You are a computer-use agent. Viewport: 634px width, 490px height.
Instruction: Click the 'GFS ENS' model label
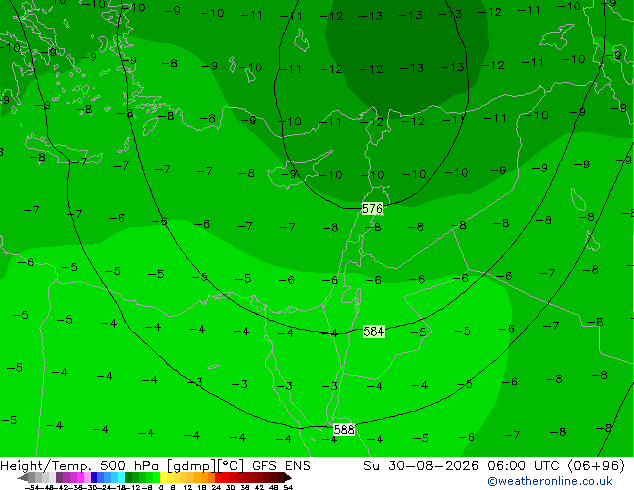pos(281,466)
